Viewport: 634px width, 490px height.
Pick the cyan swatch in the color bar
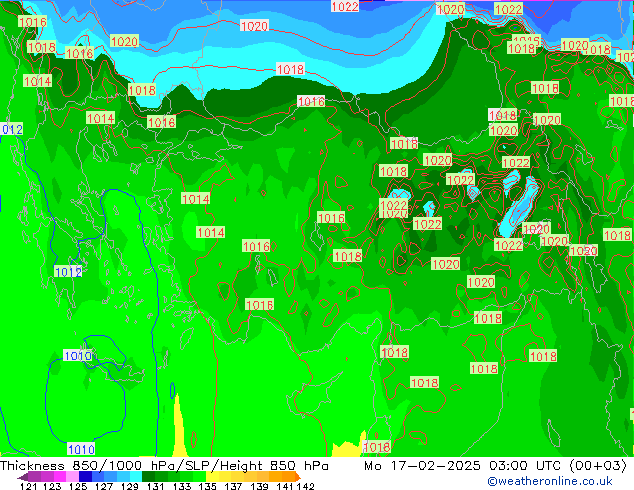pos(136,477)
